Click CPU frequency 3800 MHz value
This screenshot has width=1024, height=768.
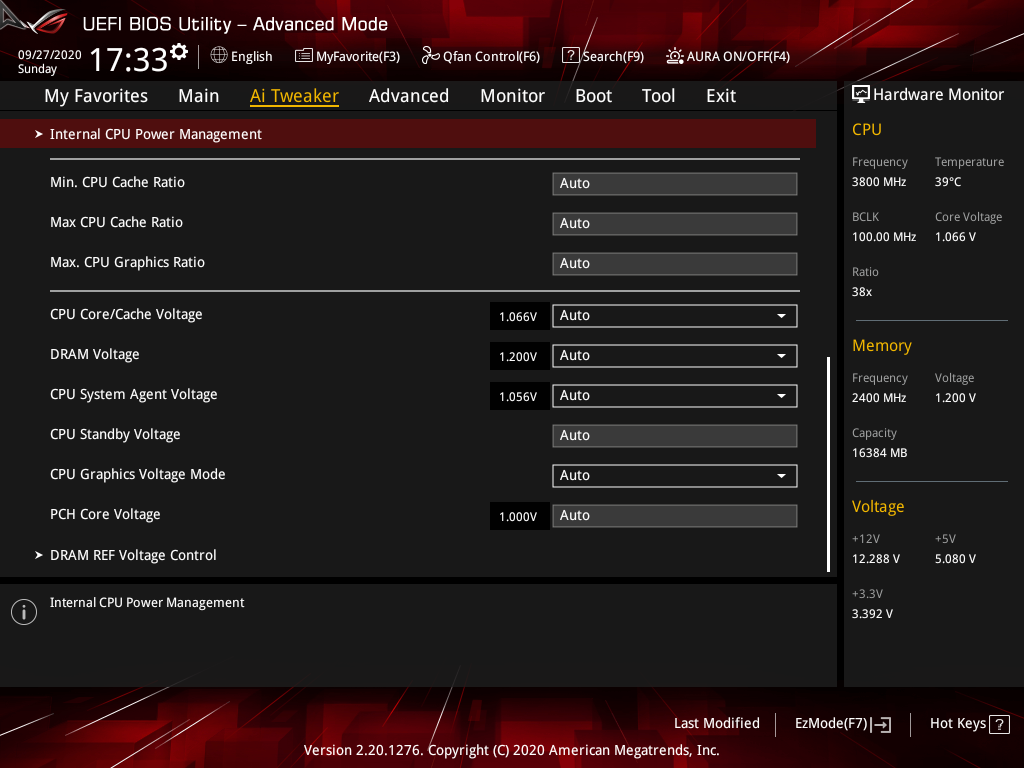[879, 182]
